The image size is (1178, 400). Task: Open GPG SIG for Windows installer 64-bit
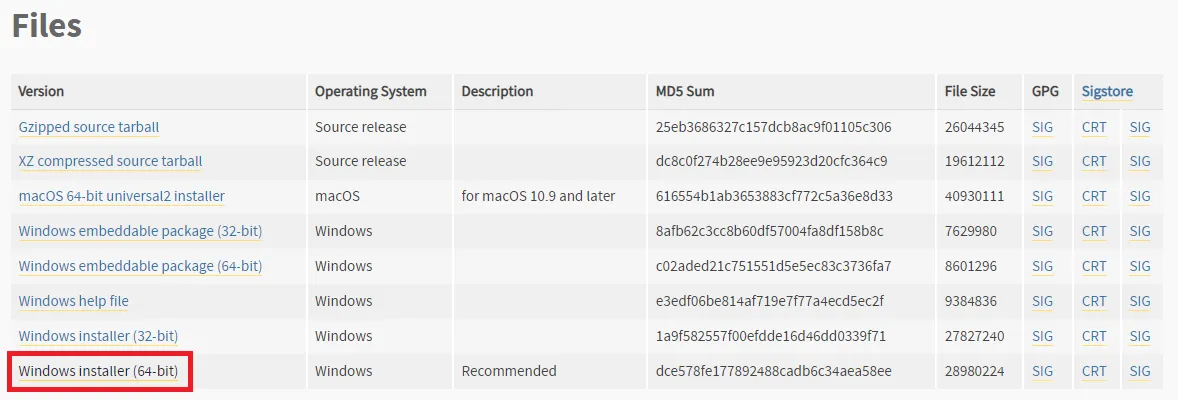[1042, 371]
